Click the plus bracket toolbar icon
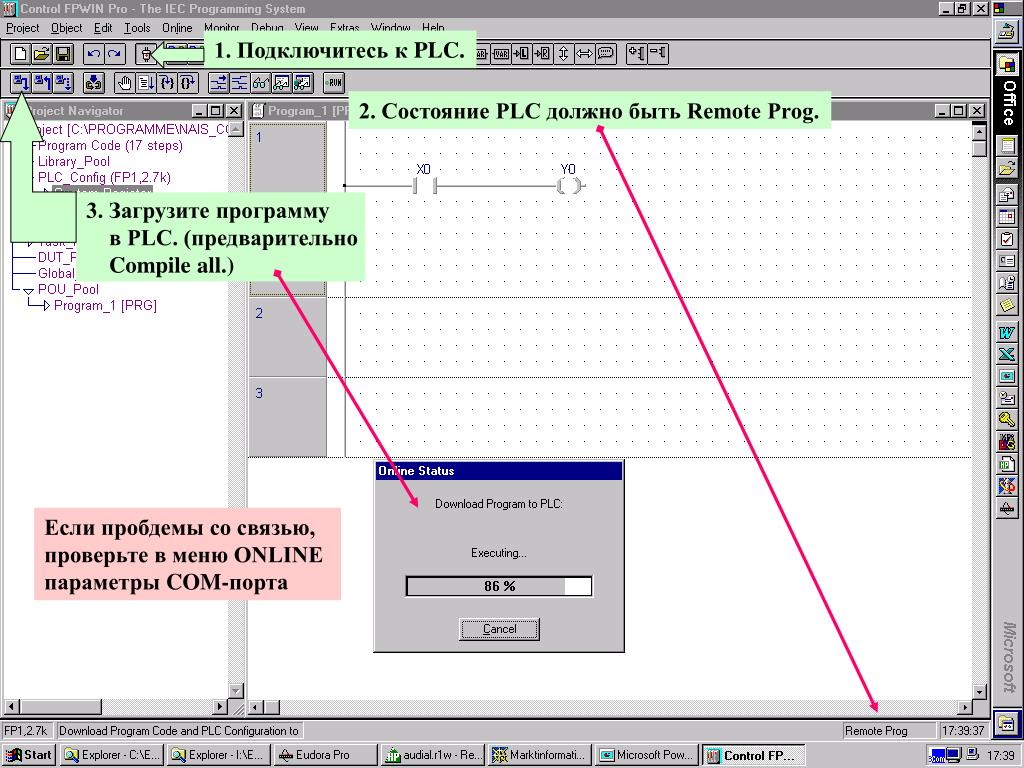Screen dimensions: 1024x768 [x=636, y=54]
